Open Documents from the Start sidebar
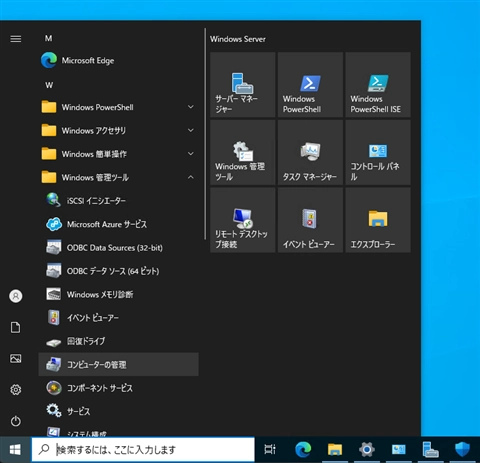 coord(16,327)
